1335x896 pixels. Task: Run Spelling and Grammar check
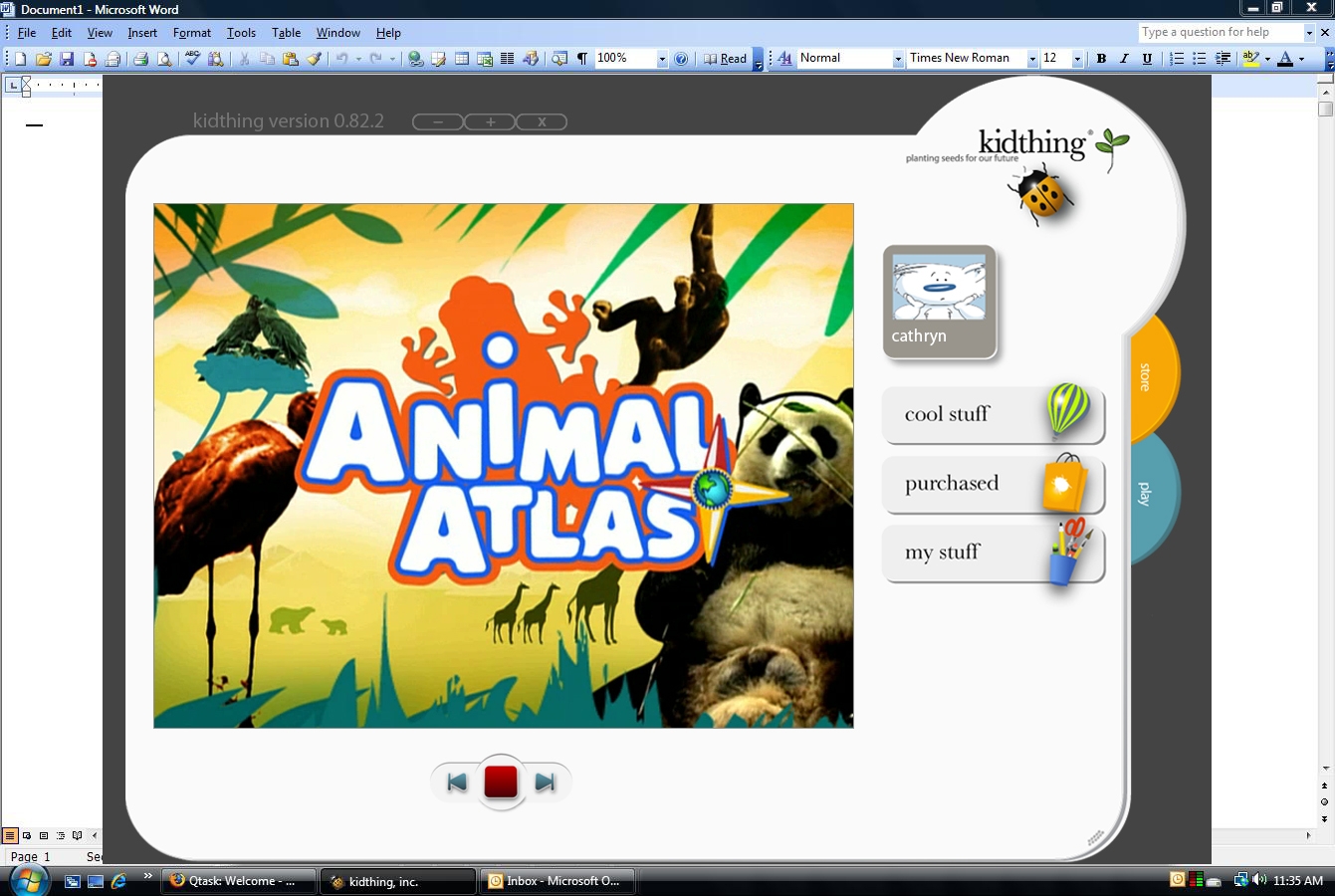[193, 59]
